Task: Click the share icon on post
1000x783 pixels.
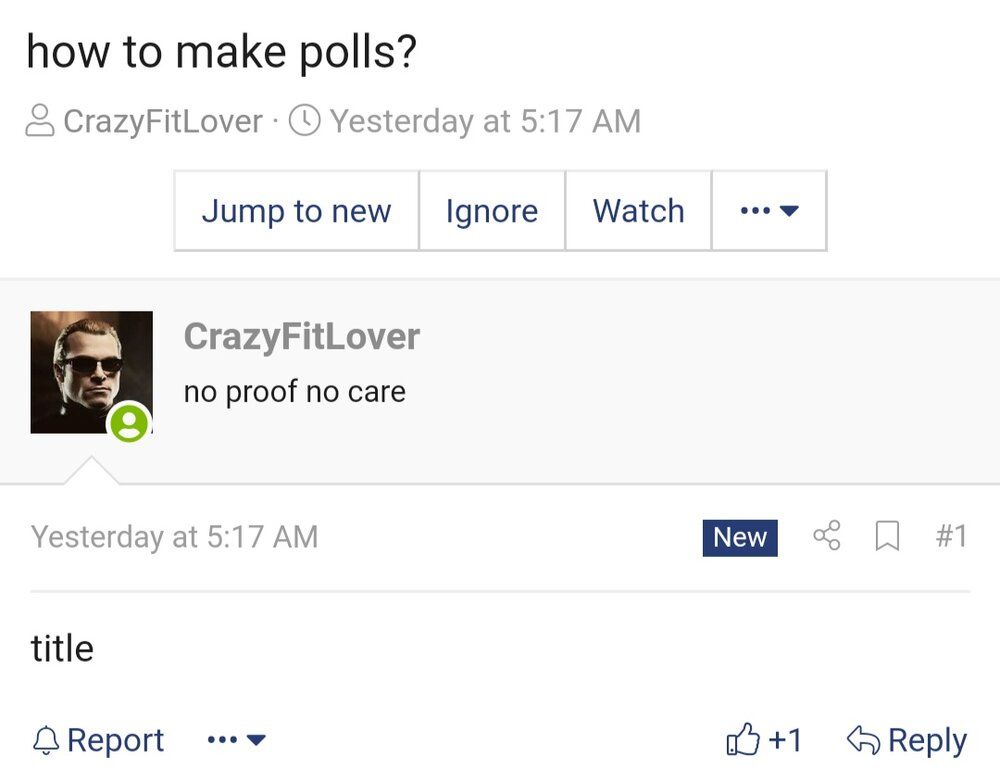Action: [826, 537]
